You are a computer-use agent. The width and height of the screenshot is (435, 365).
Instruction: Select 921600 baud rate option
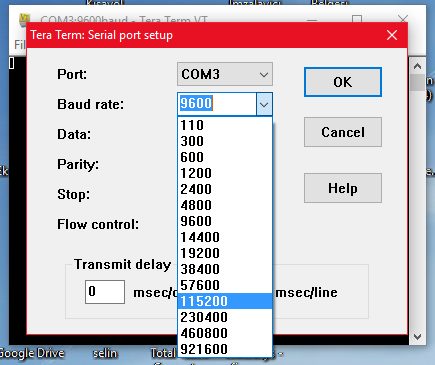225,349
